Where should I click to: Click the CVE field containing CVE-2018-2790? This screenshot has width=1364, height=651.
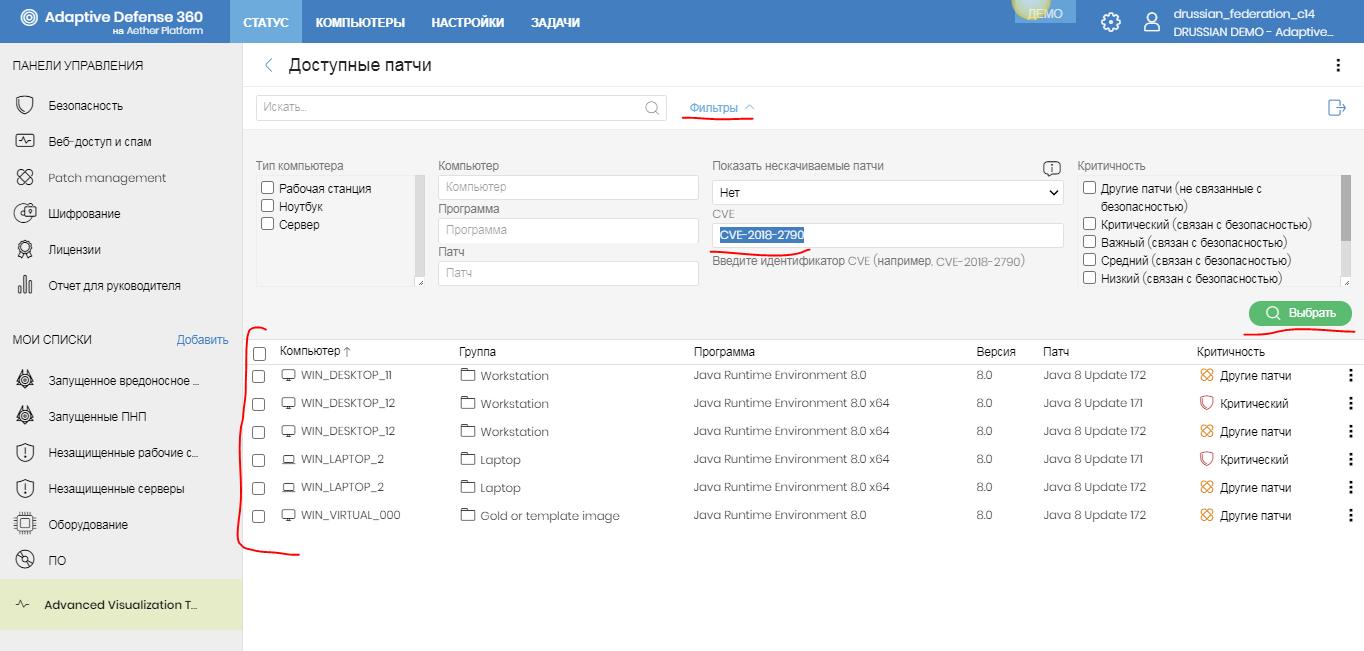point(888,235)
